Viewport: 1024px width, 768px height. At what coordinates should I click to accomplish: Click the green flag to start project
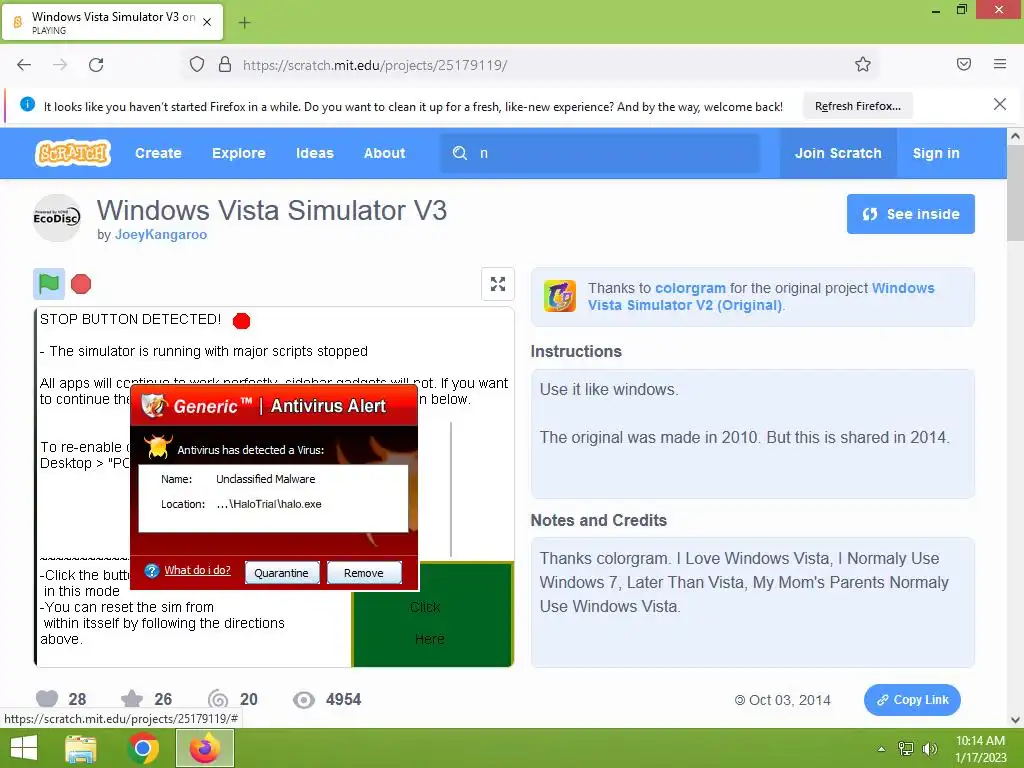tap(49, 284)
